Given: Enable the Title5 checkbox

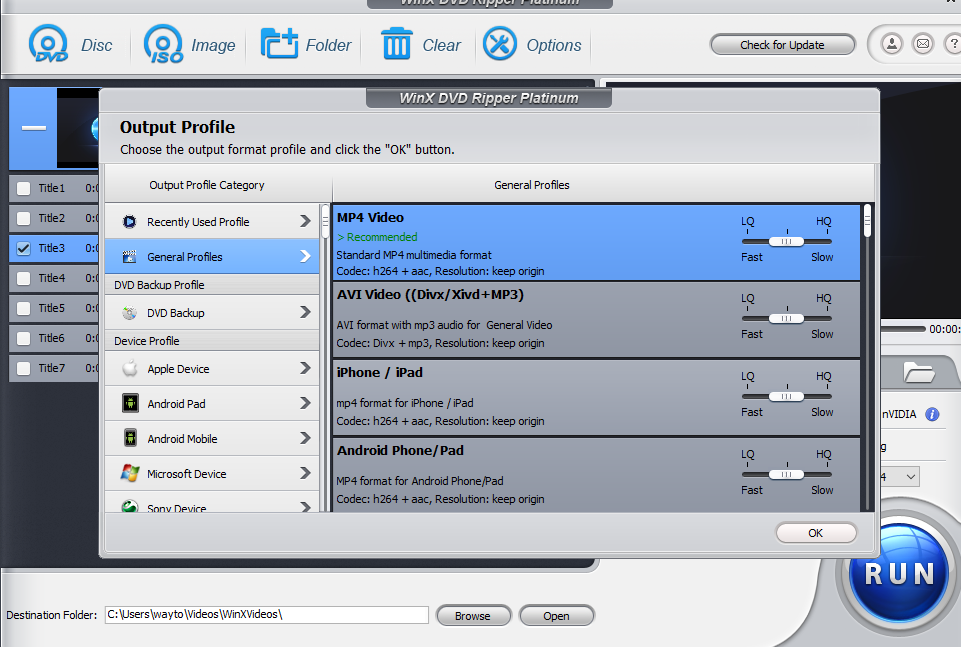Looking at the screenshot, I should click(x=23, y=308).
